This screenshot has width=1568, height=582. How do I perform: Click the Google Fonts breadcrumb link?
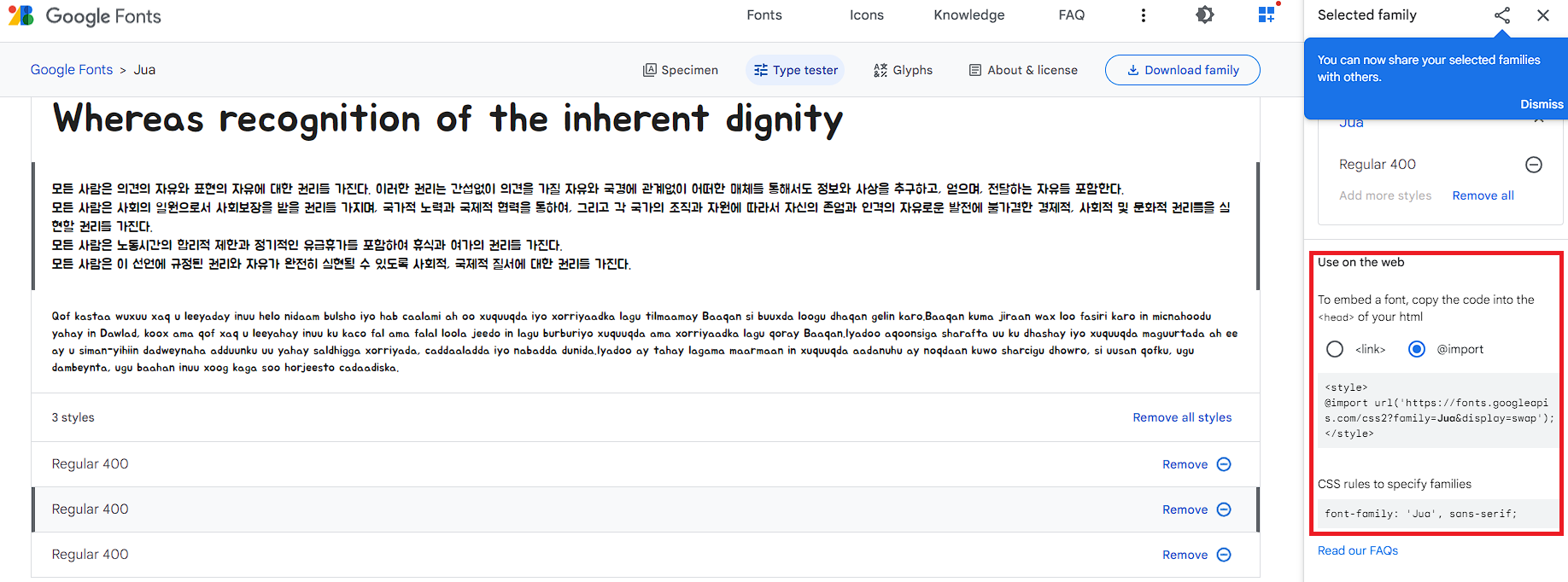(x=72, y=70)
